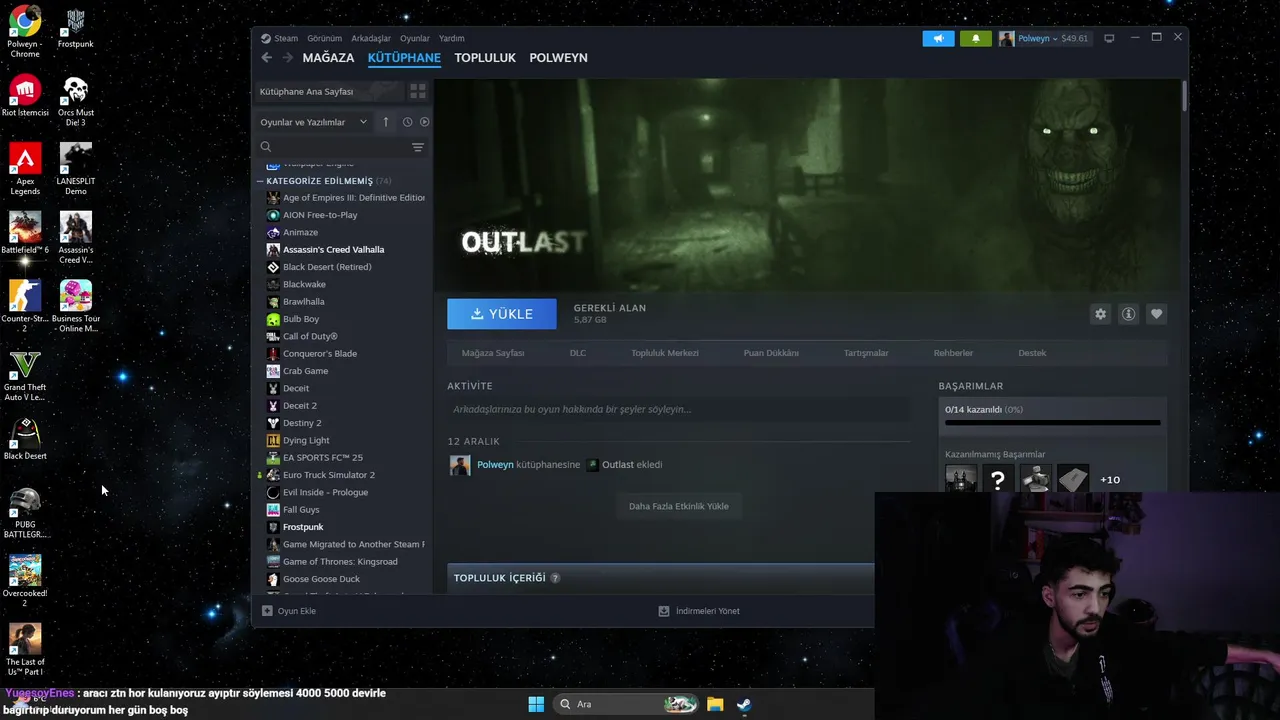Open the Topluluk Merkezi link
The height and width of the screenshot is (720, 1280).
point(665,353)
